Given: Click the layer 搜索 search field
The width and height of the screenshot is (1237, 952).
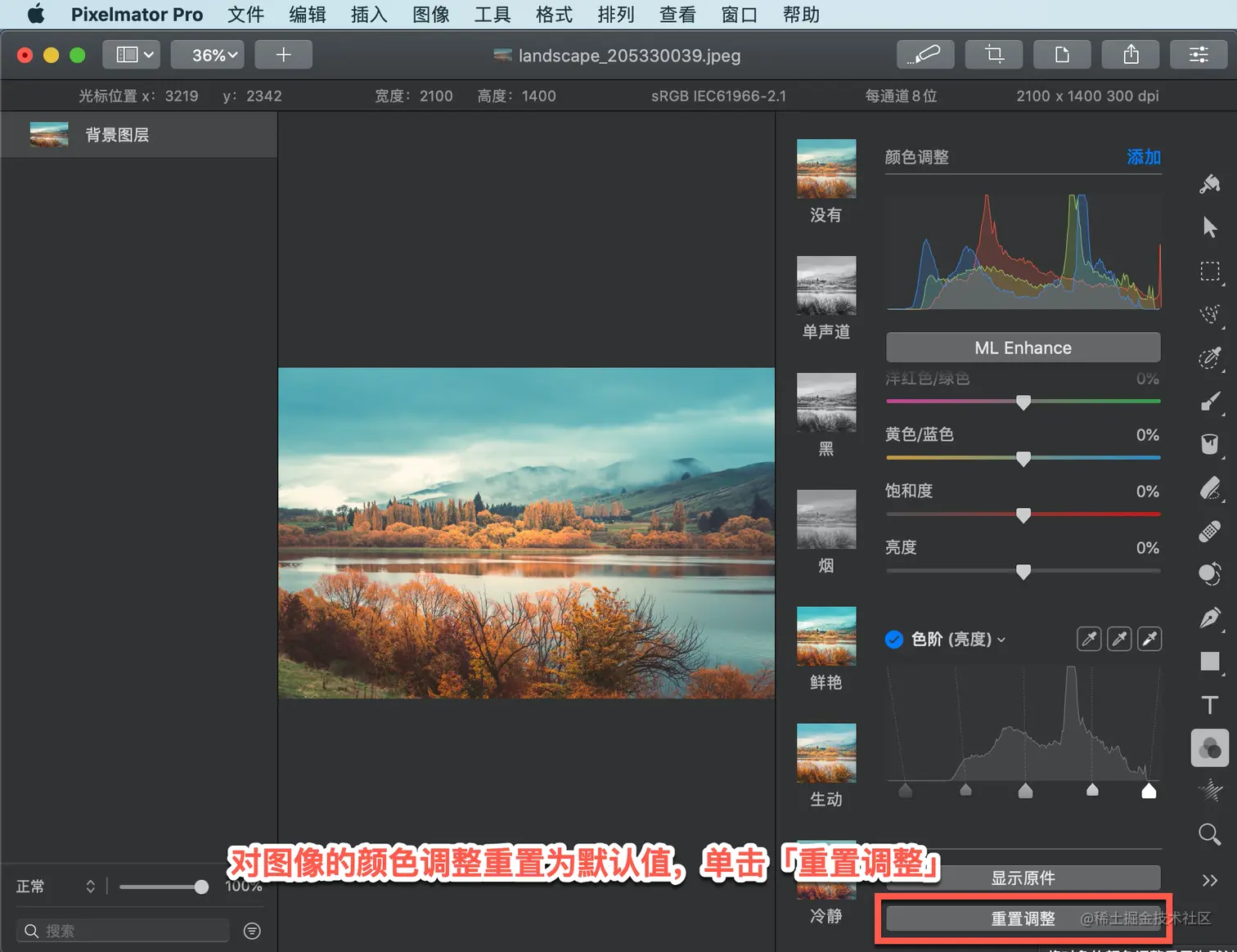Looking at the screenshot, I should pyautogui.click(x=123, y=931).
